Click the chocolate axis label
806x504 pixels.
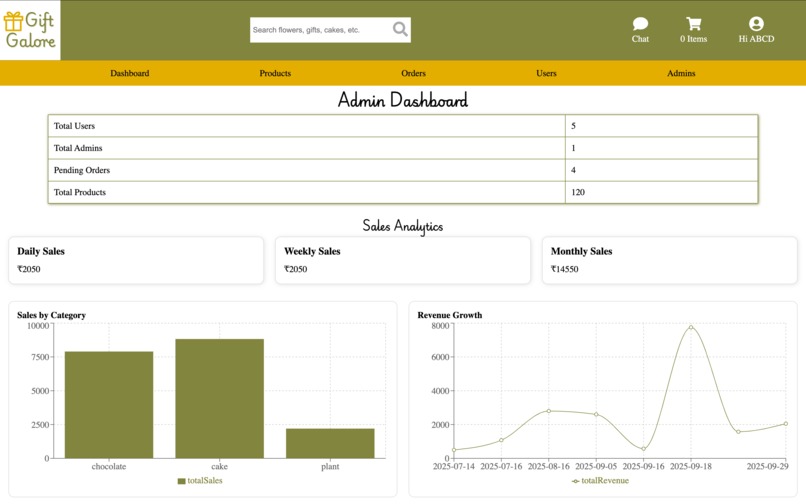click(109, 466)
